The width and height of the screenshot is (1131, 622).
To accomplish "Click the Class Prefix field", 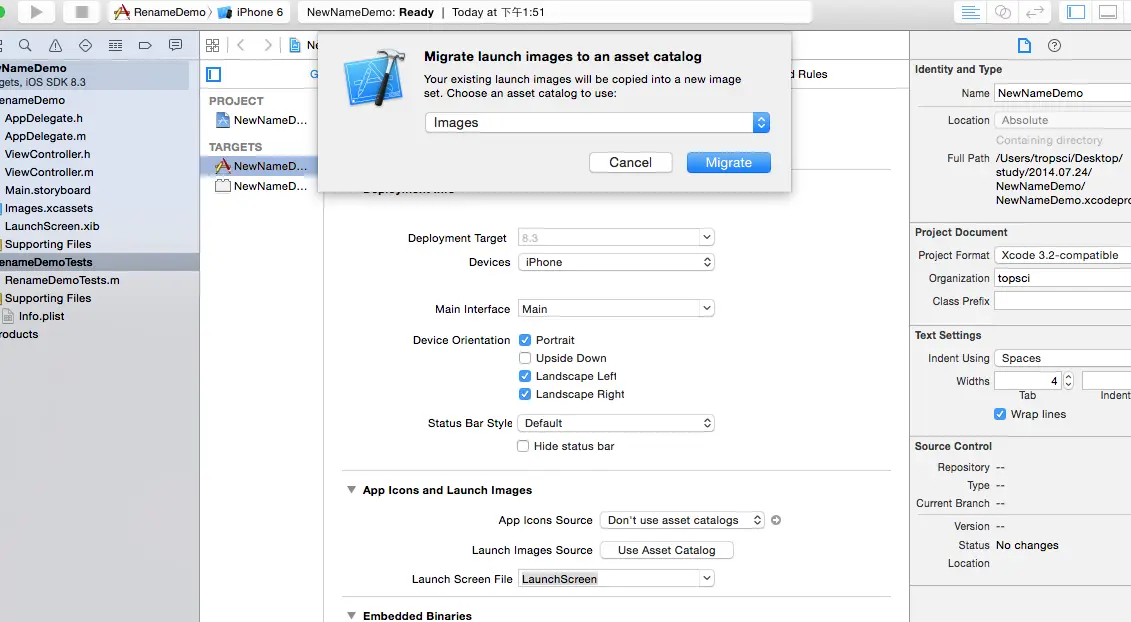I will click(x=1062, y=302).
